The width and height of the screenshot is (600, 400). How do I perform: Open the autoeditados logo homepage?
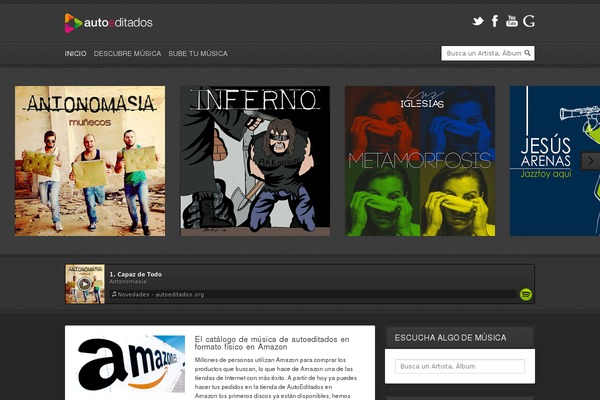click(108, 23)
